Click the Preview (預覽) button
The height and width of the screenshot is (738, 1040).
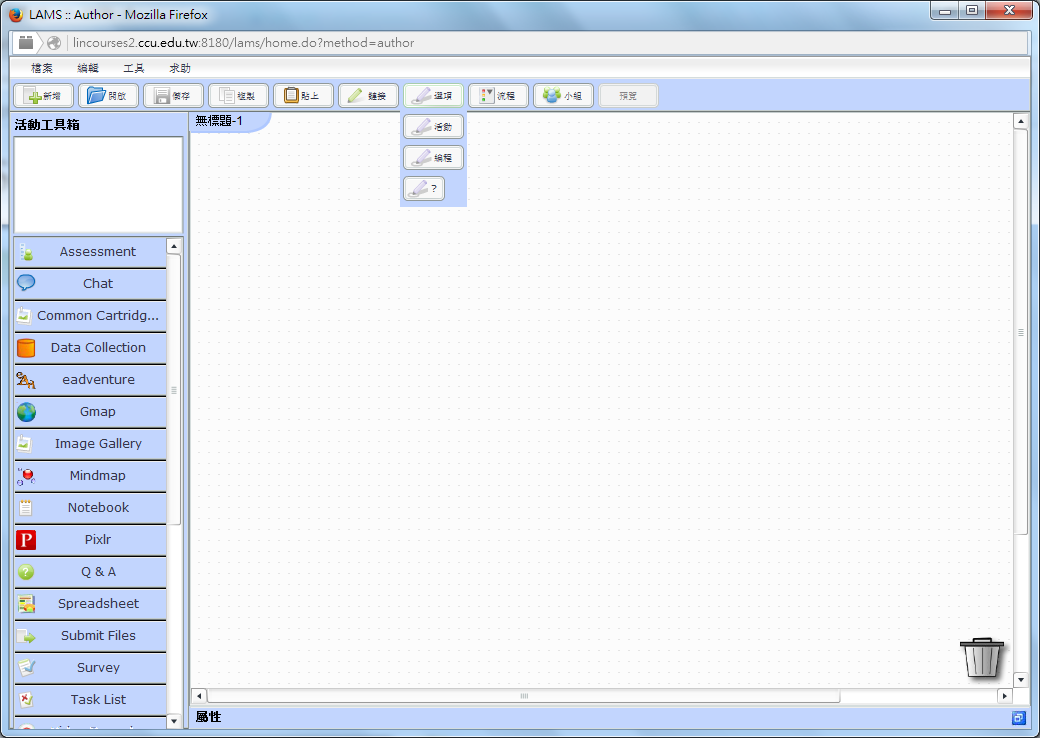[628, 96]
